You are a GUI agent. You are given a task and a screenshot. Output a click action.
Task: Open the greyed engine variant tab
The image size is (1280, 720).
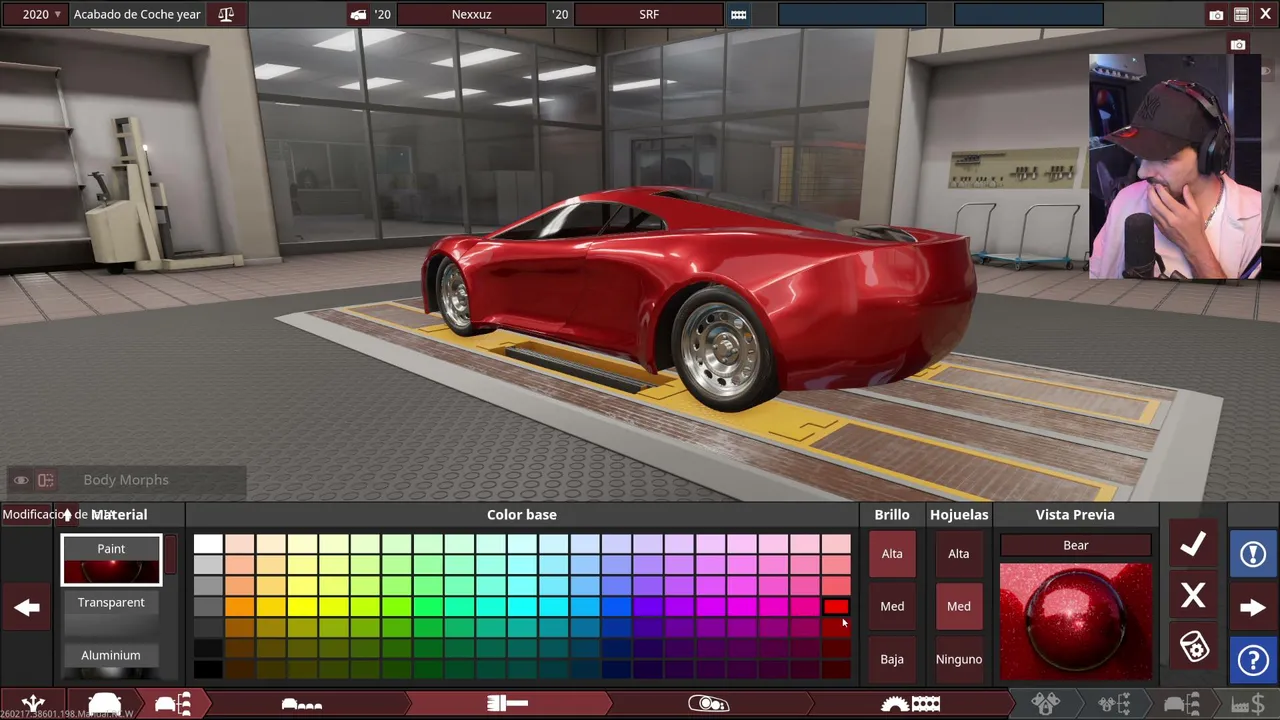1115,704
